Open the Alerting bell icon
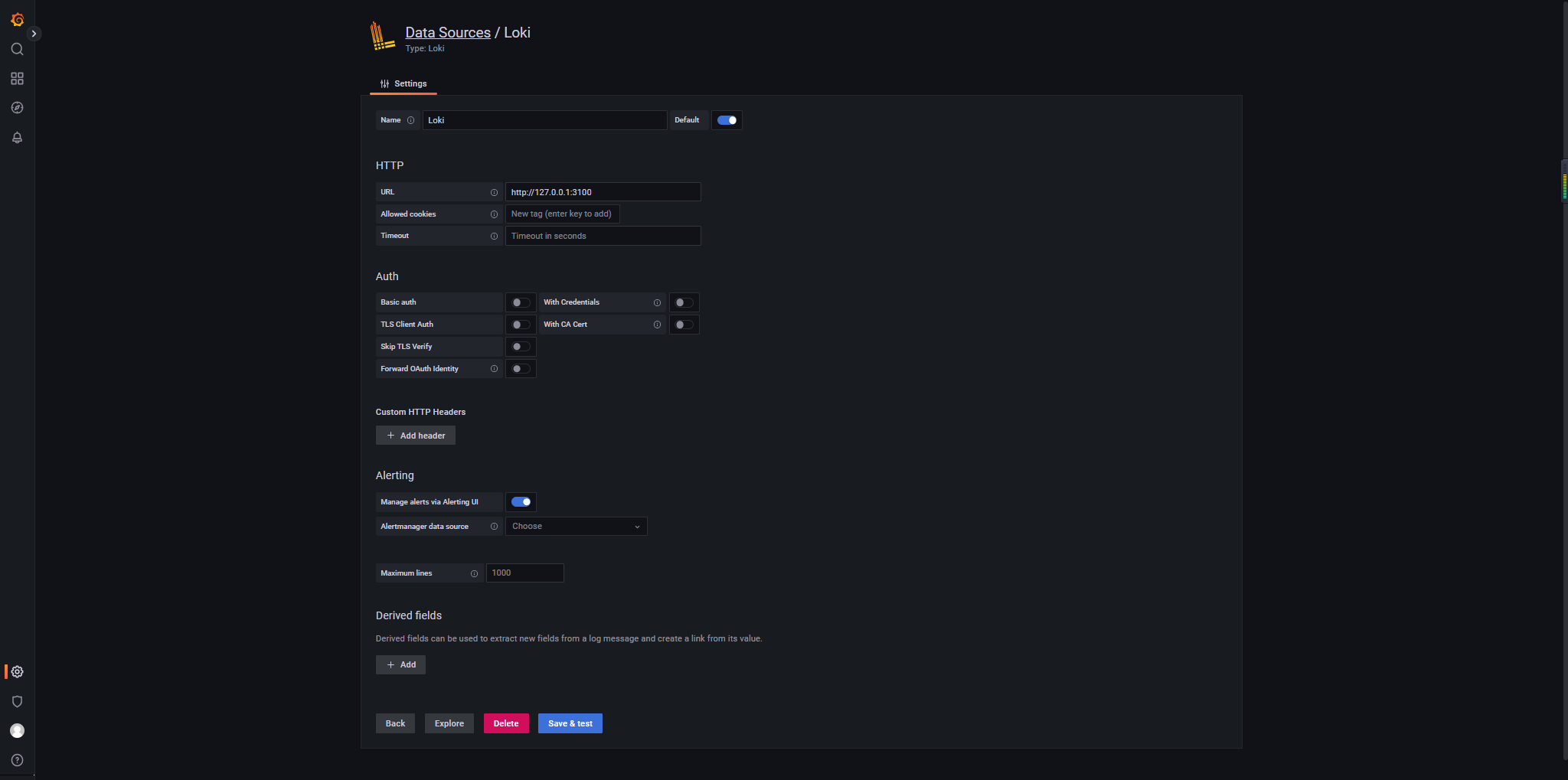This screenshot has height=780, width=1568. pyautogui.click(x=17, y=138)
